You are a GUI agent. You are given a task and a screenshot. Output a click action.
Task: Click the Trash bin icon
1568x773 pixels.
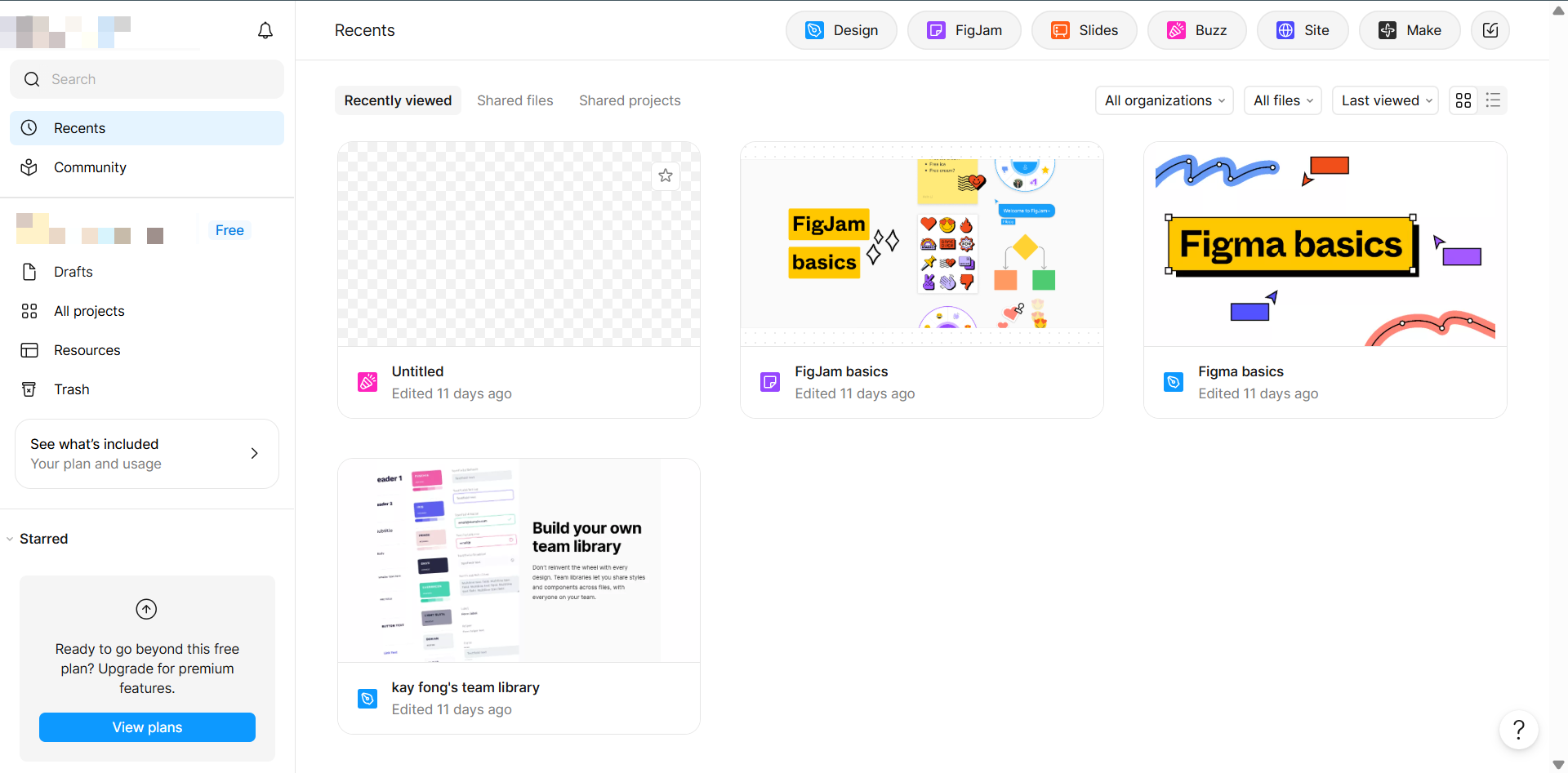(29, 389)
